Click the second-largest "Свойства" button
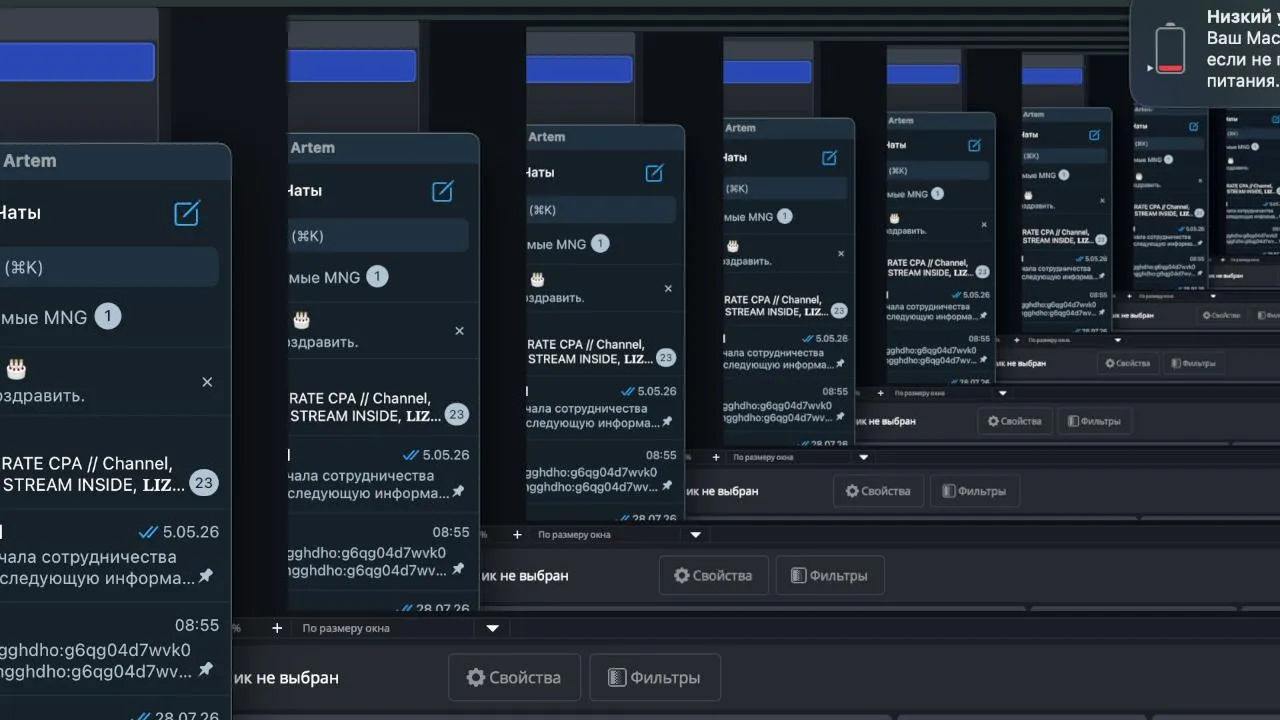The image size is (1280, 720). pos(713,575)
